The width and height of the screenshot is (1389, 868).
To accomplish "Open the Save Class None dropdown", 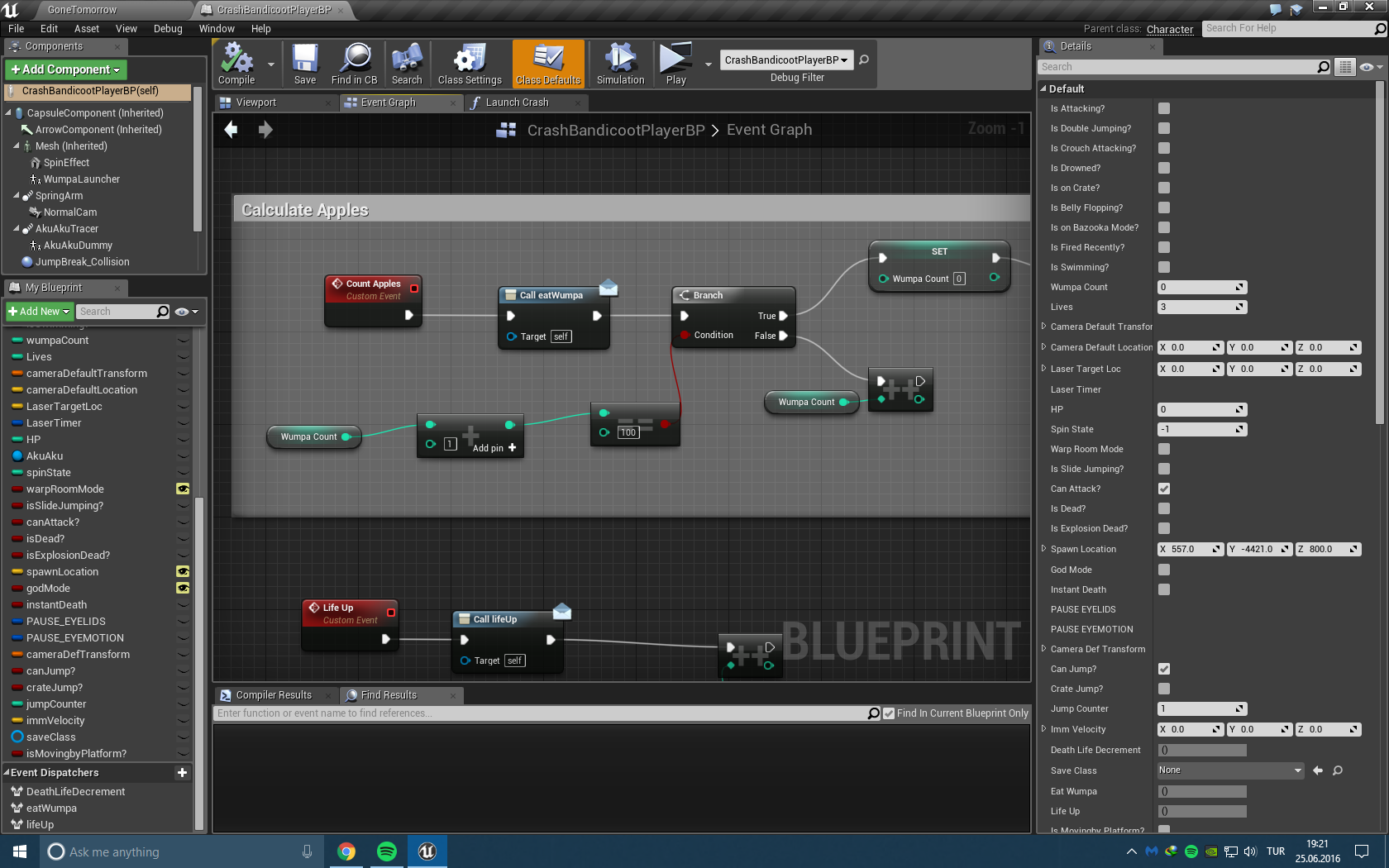I will (x=1230, y=770).
